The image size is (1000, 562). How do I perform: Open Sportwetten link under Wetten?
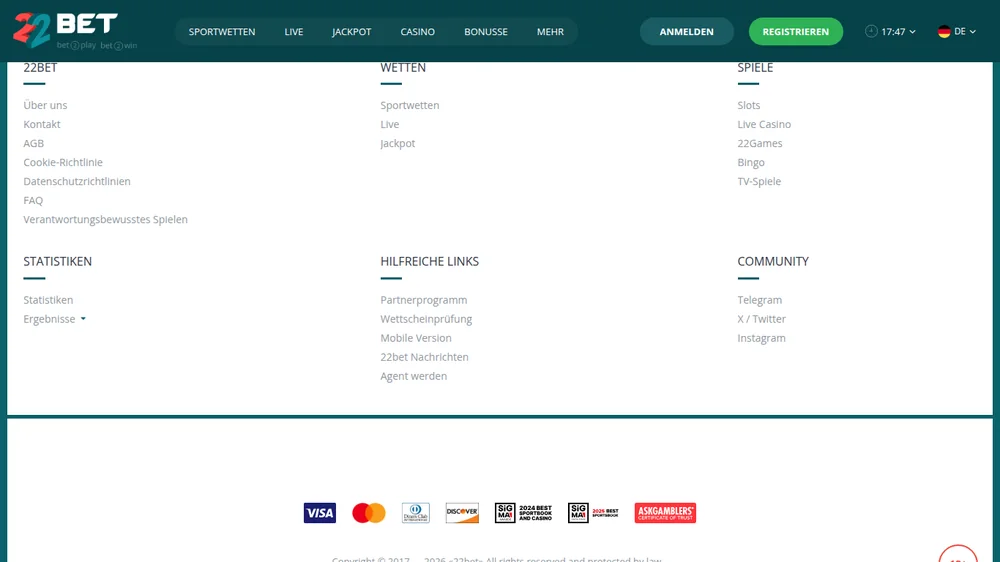click(410, 105)
